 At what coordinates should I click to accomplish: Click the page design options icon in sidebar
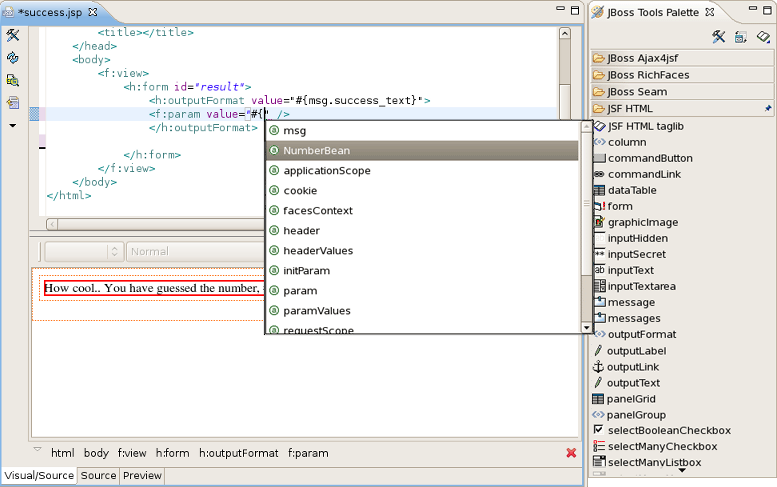(x=12, y=80)
